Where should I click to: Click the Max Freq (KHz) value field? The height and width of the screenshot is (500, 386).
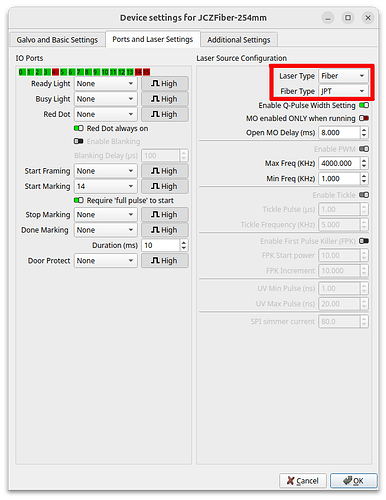[x=339, y=163]
